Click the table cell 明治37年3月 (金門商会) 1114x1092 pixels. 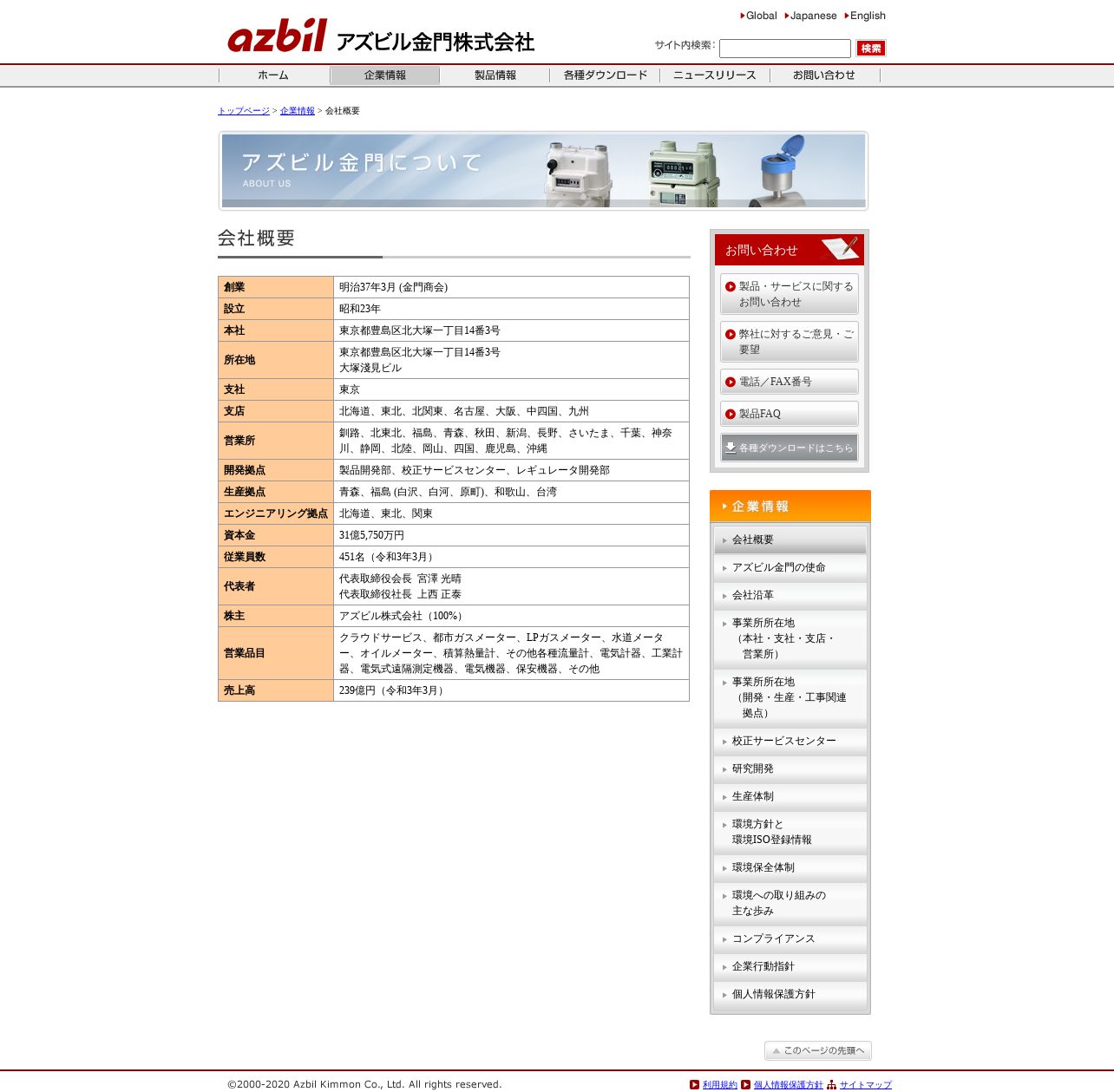click(511, 287)
